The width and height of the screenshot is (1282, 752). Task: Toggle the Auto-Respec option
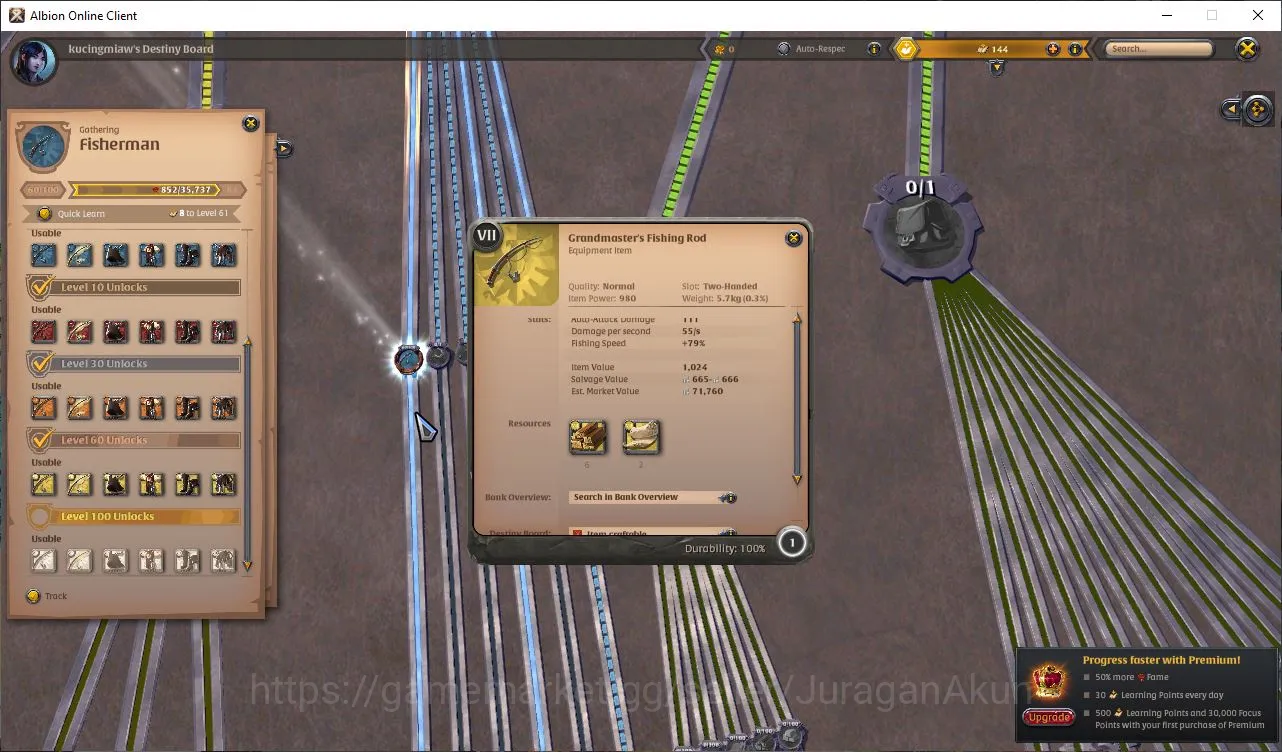point(785,49)
